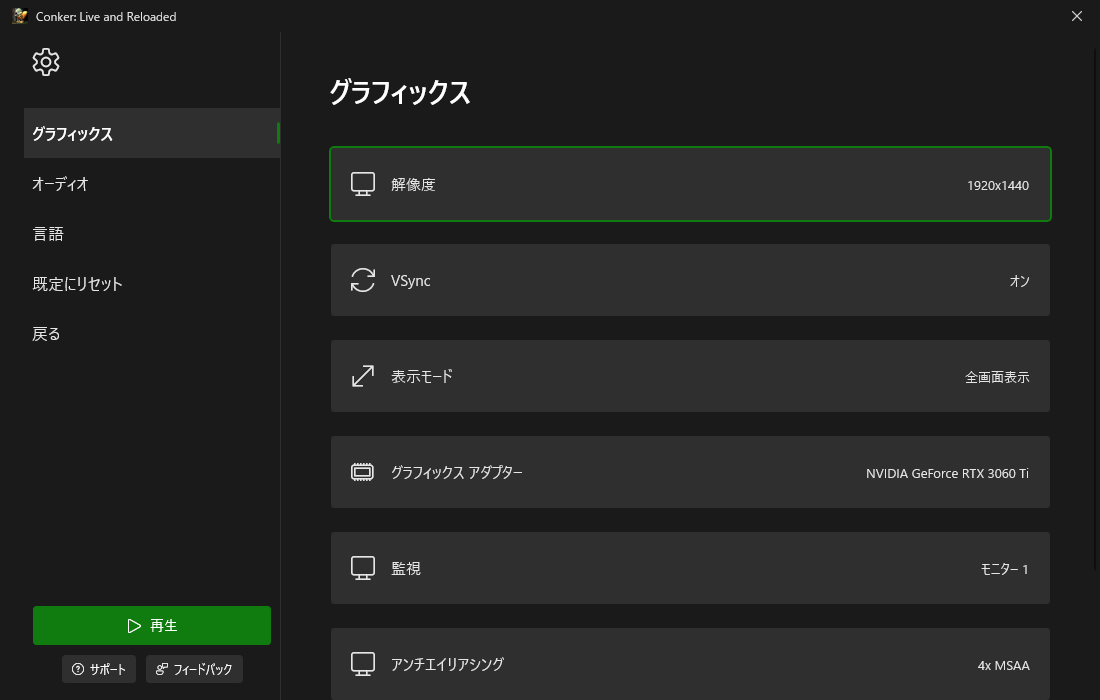Click the GPU chip icon beside グラフィックス アダプター
Viewport: 1100px width, 700px height.
363,472
